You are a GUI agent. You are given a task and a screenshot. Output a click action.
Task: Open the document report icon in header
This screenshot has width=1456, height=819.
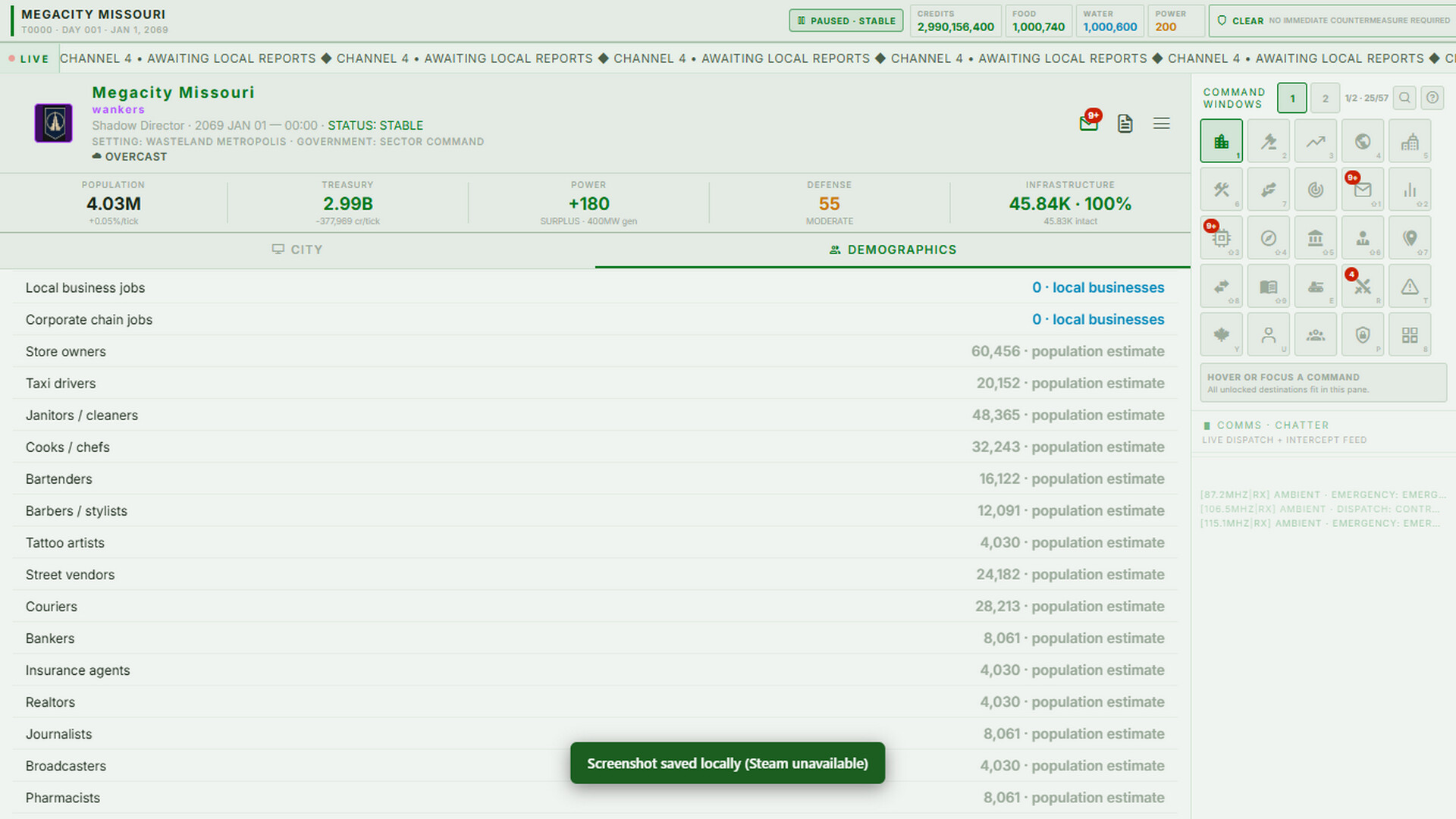[1125, 124]
